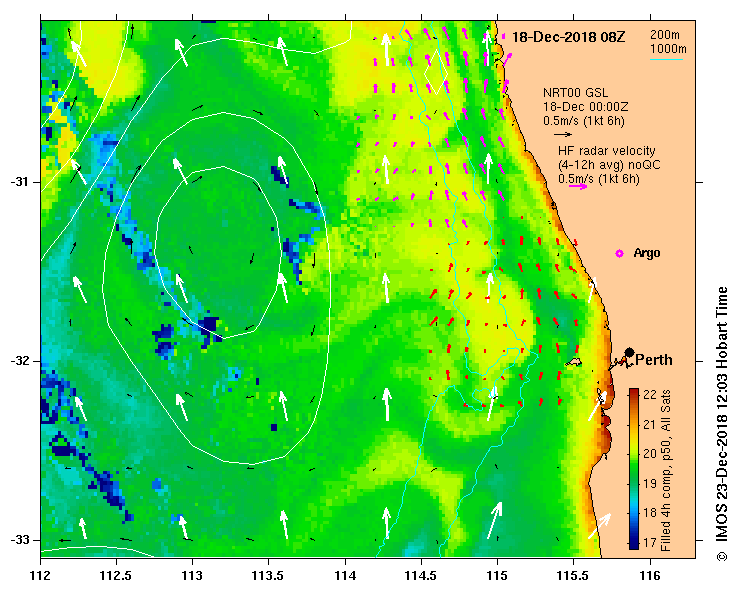The width and height of the screenshot is (739, 592).
Task: Click the 'Perth' city label
Action: (x=654, y=360)
